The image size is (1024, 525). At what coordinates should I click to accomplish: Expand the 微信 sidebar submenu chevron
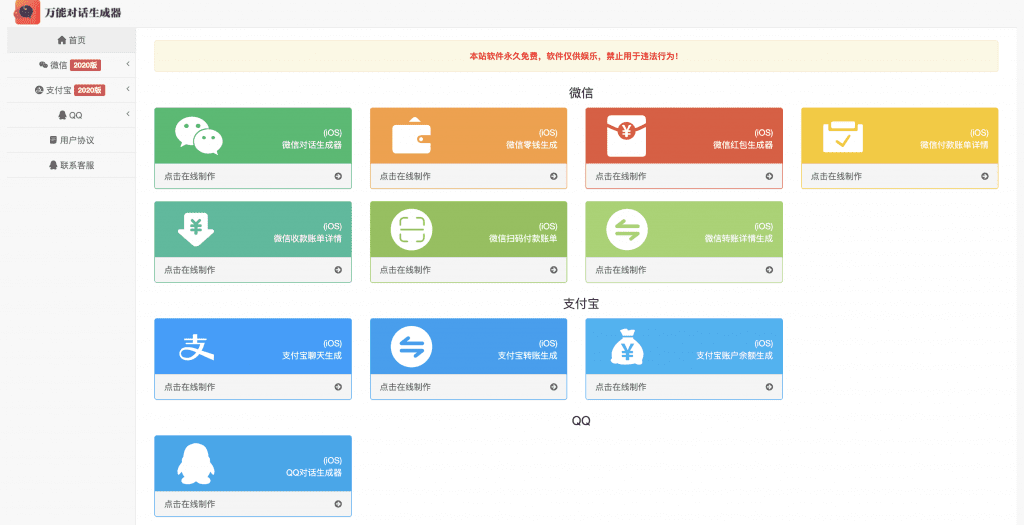[128, 64]
